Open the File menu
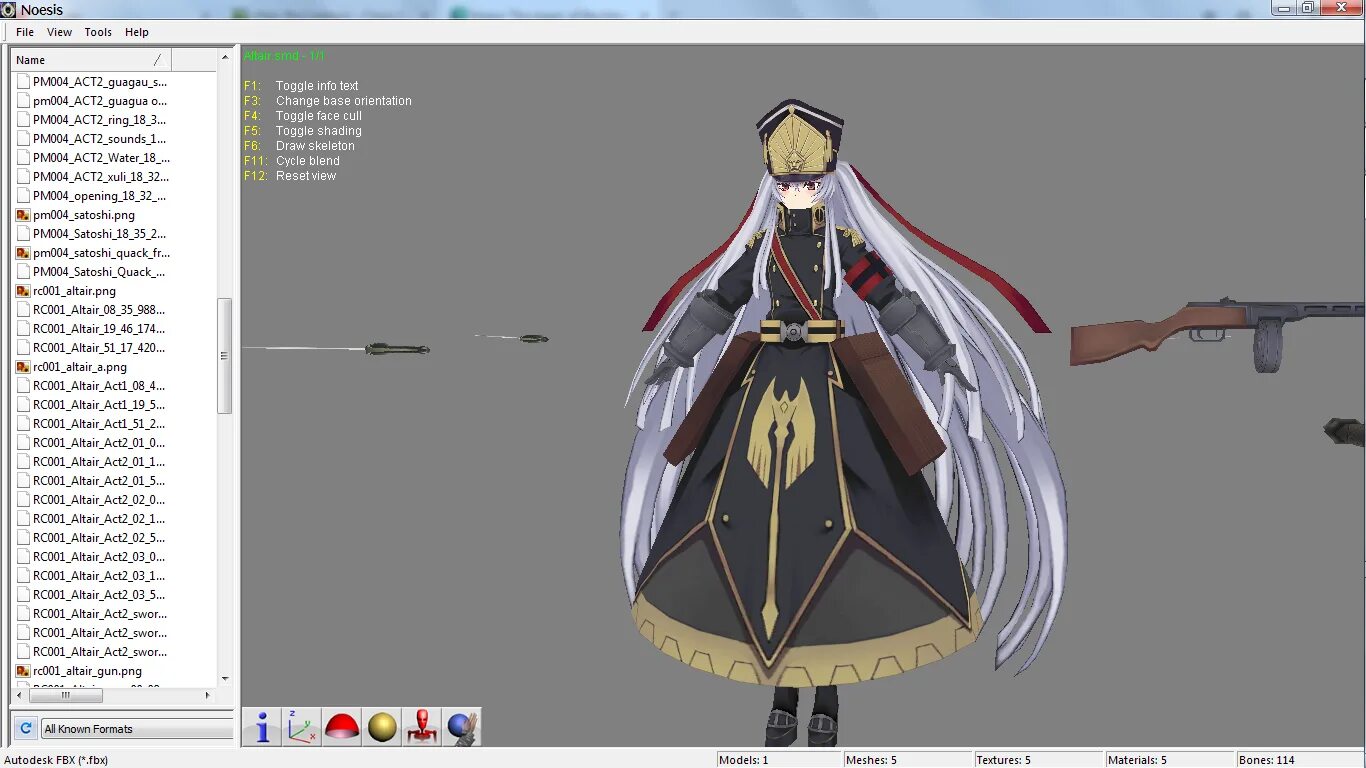 point(25,32)
